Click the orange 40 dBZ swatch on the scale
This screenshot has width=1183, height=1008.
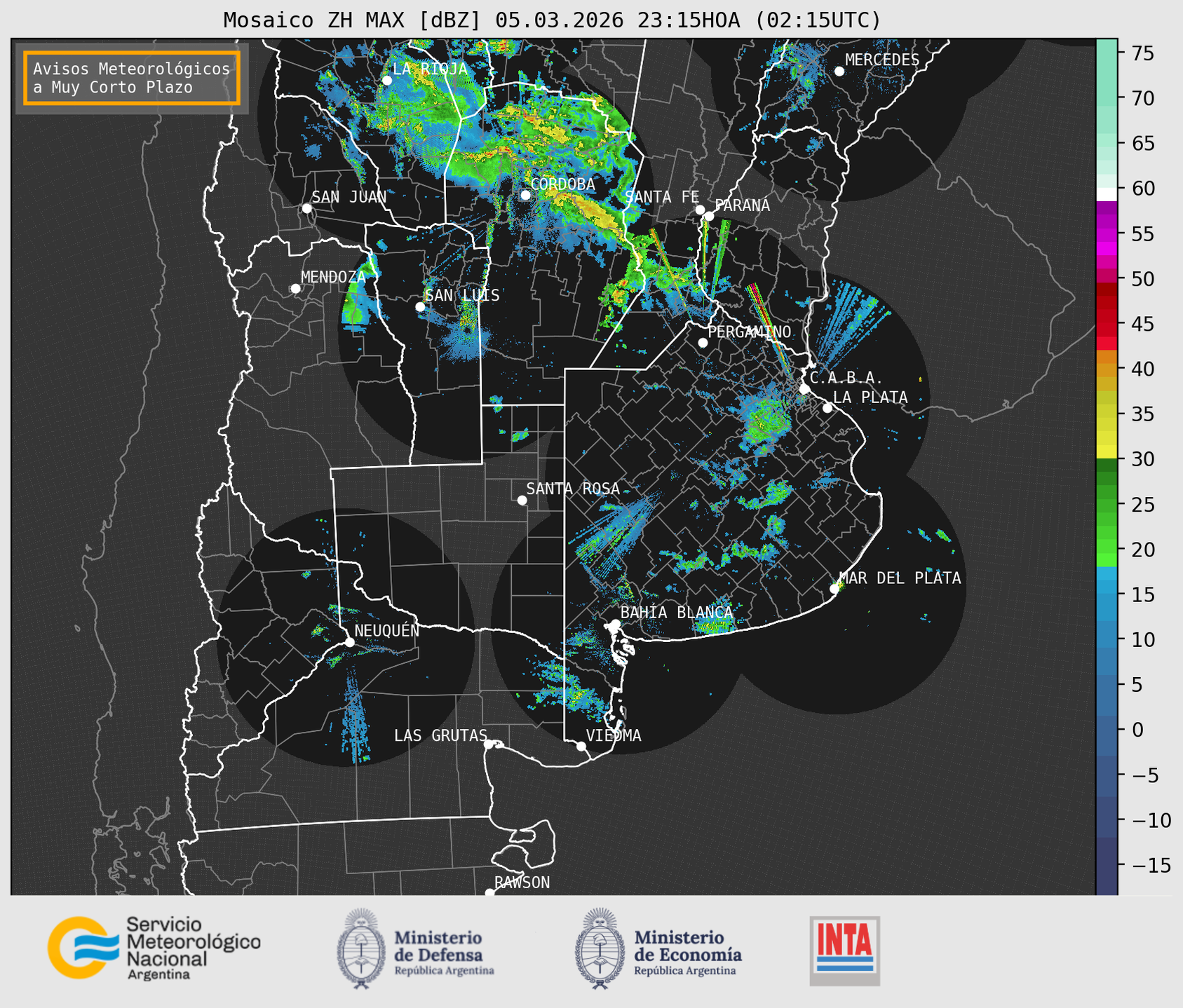pos(1106,369)
